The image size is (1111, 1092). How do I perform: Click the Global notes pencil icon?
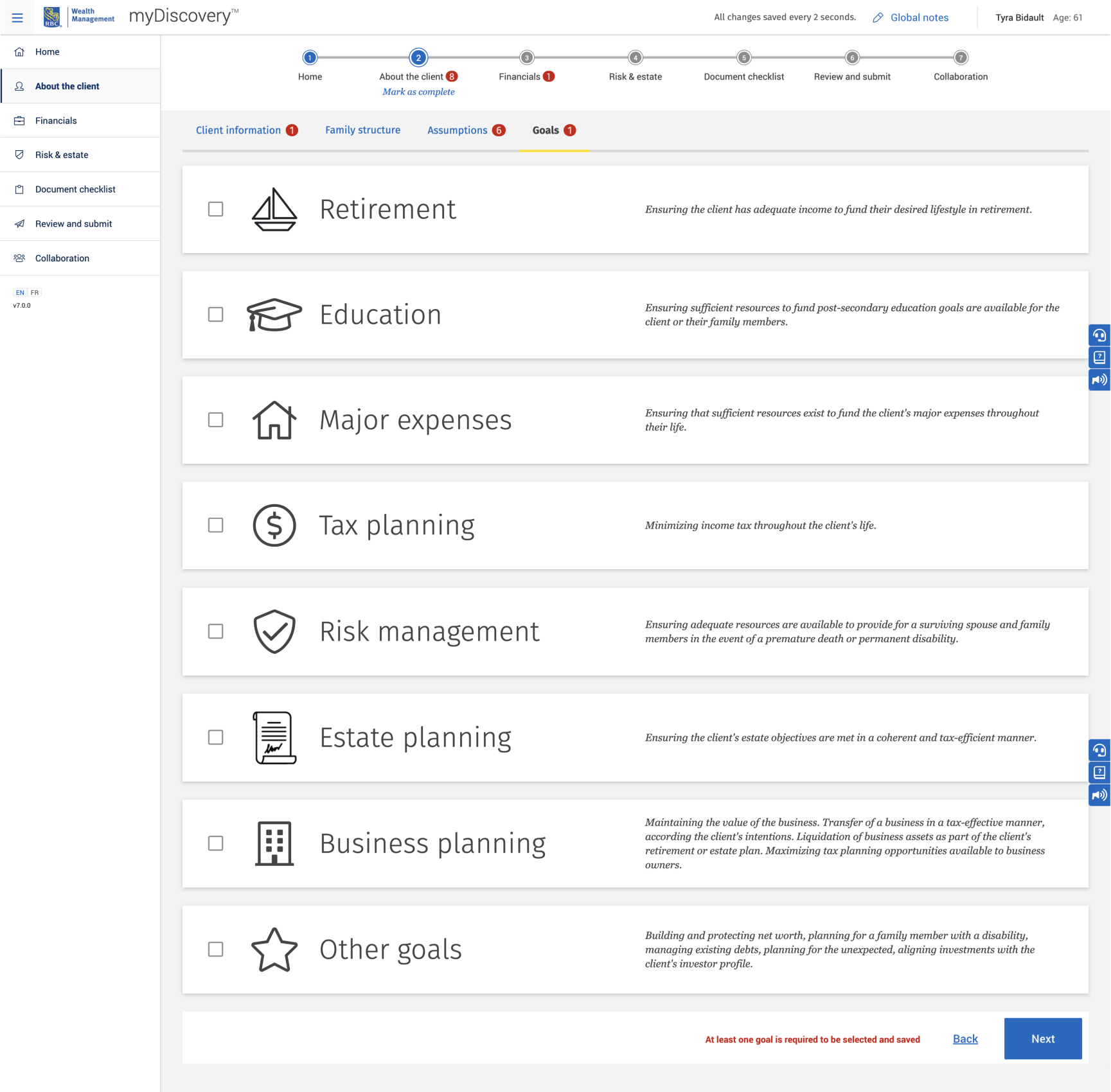pos(878,17)
